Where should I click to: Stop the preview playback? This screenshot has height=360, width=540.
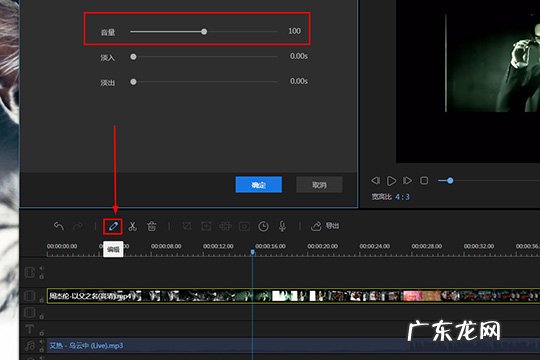coord(424,180)
